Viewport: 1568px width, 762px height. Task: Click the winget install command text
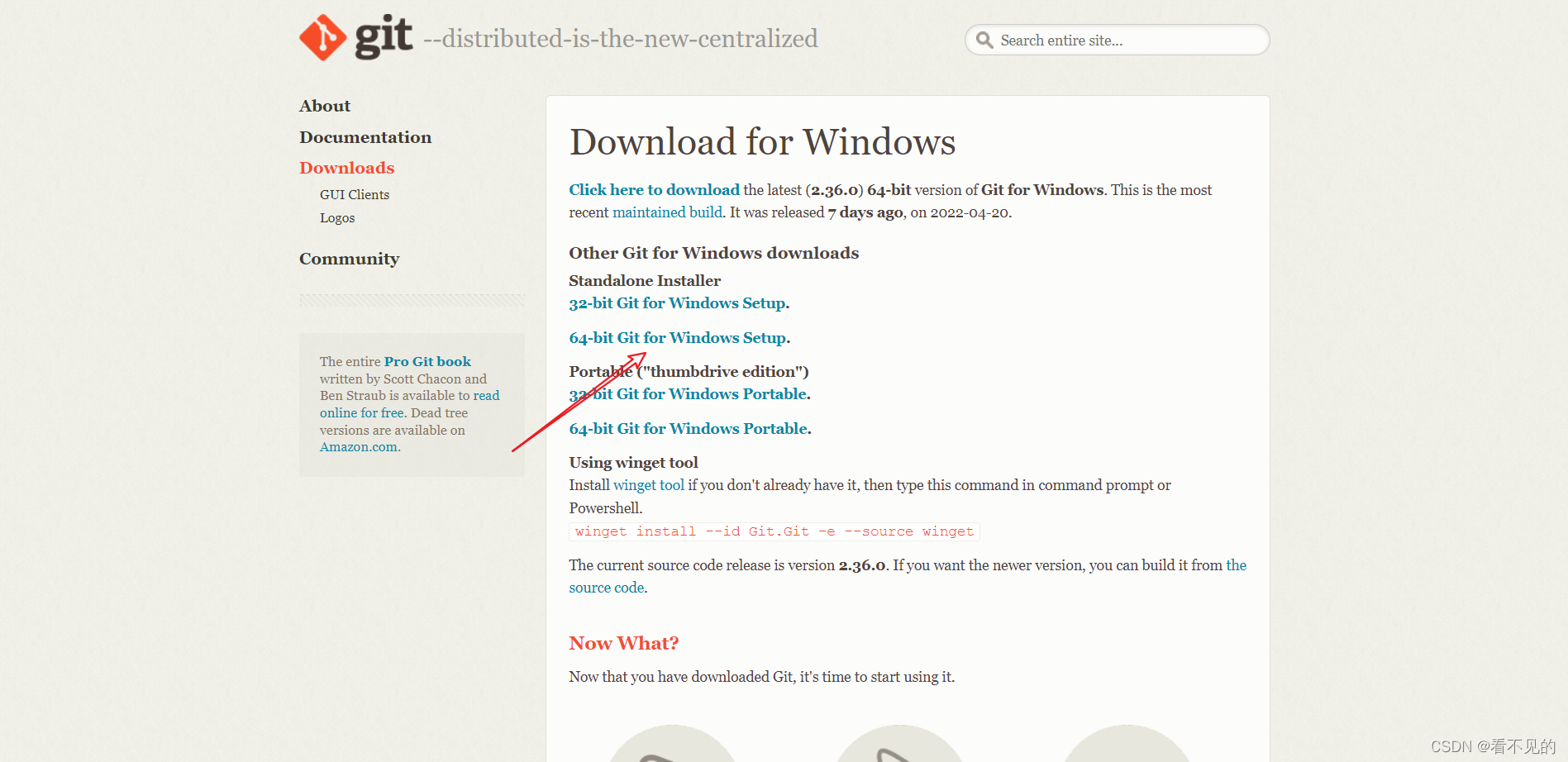(774, 531)
